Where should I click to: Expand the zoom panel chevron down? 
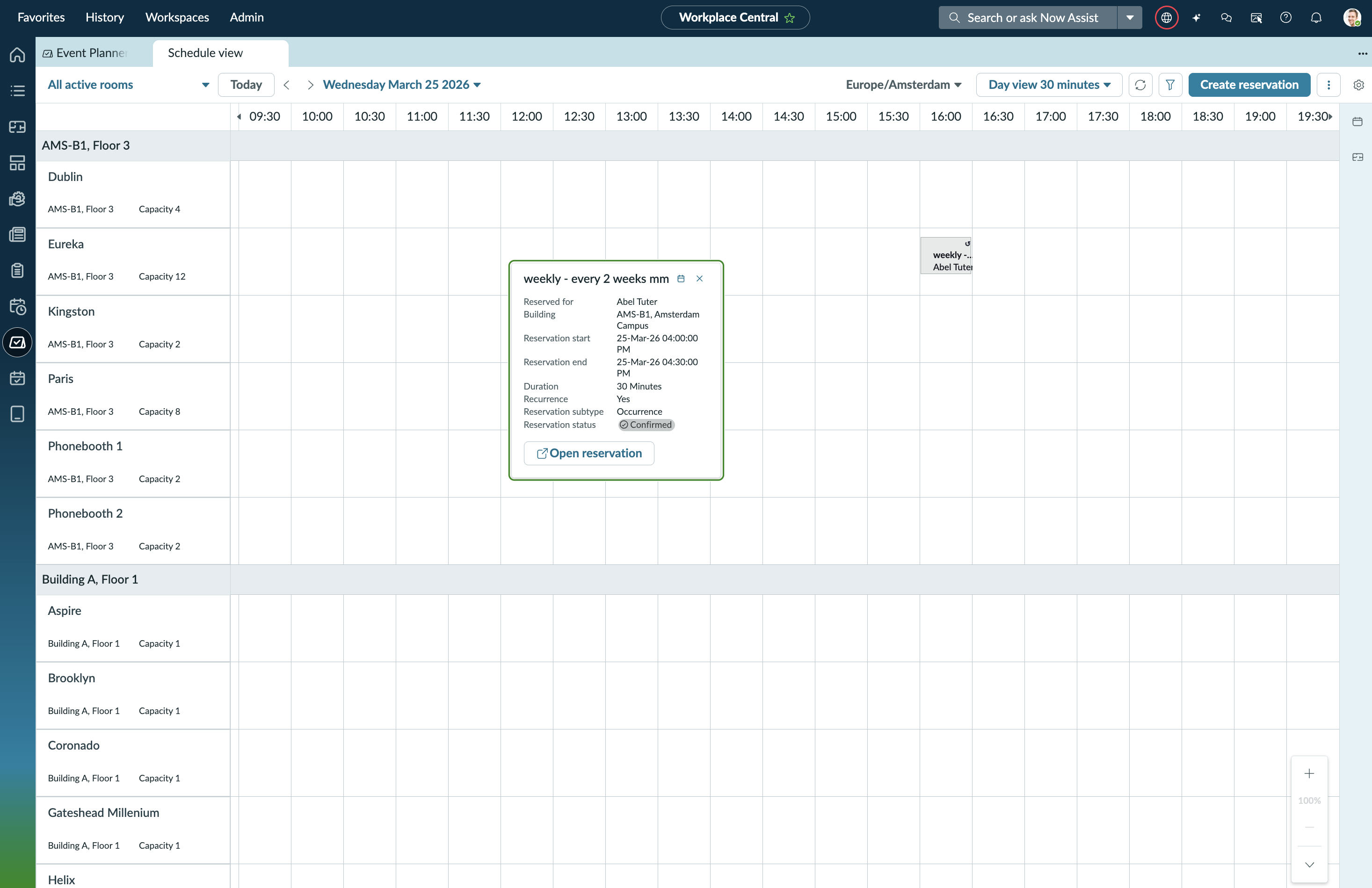point(1309,864)
